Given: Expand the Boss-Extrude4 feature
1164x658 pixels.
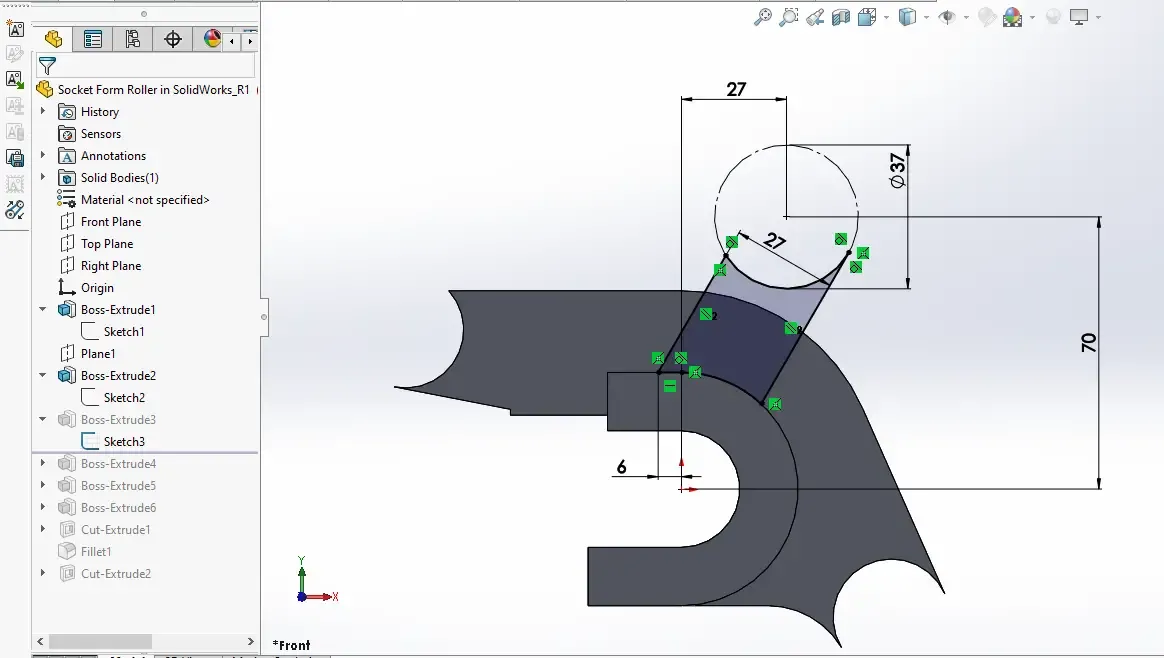Looking at the screenshot, I should [x=42, y=463].
